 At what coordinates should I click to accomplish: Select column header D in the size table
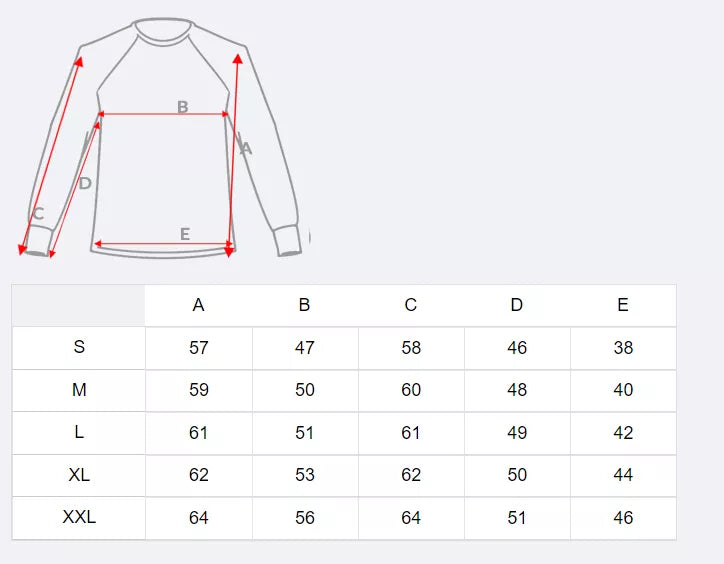coord(517,305)
